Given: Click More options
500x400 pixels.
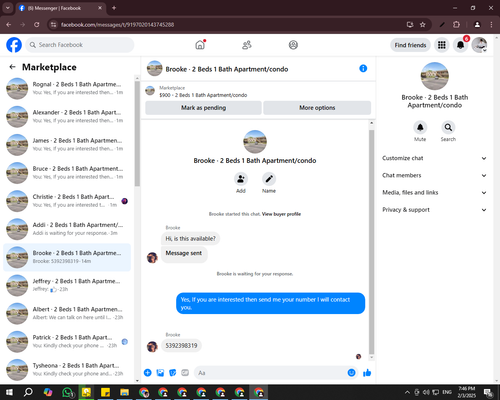Looking at the screenshot, I should click(317, 108).
